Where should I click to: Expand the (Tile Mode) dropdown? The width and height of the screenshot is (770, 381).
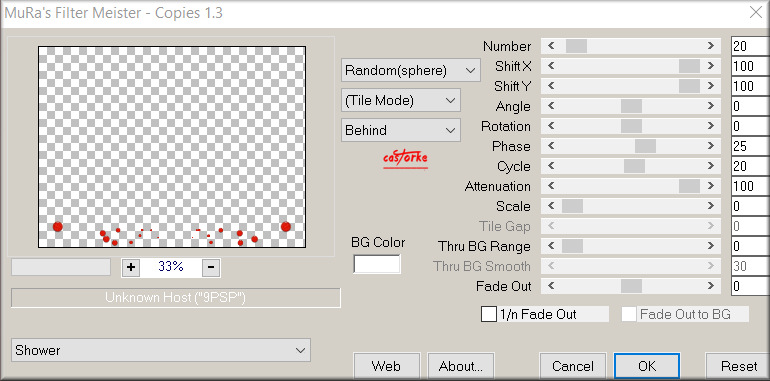click(x=401, y=101)
